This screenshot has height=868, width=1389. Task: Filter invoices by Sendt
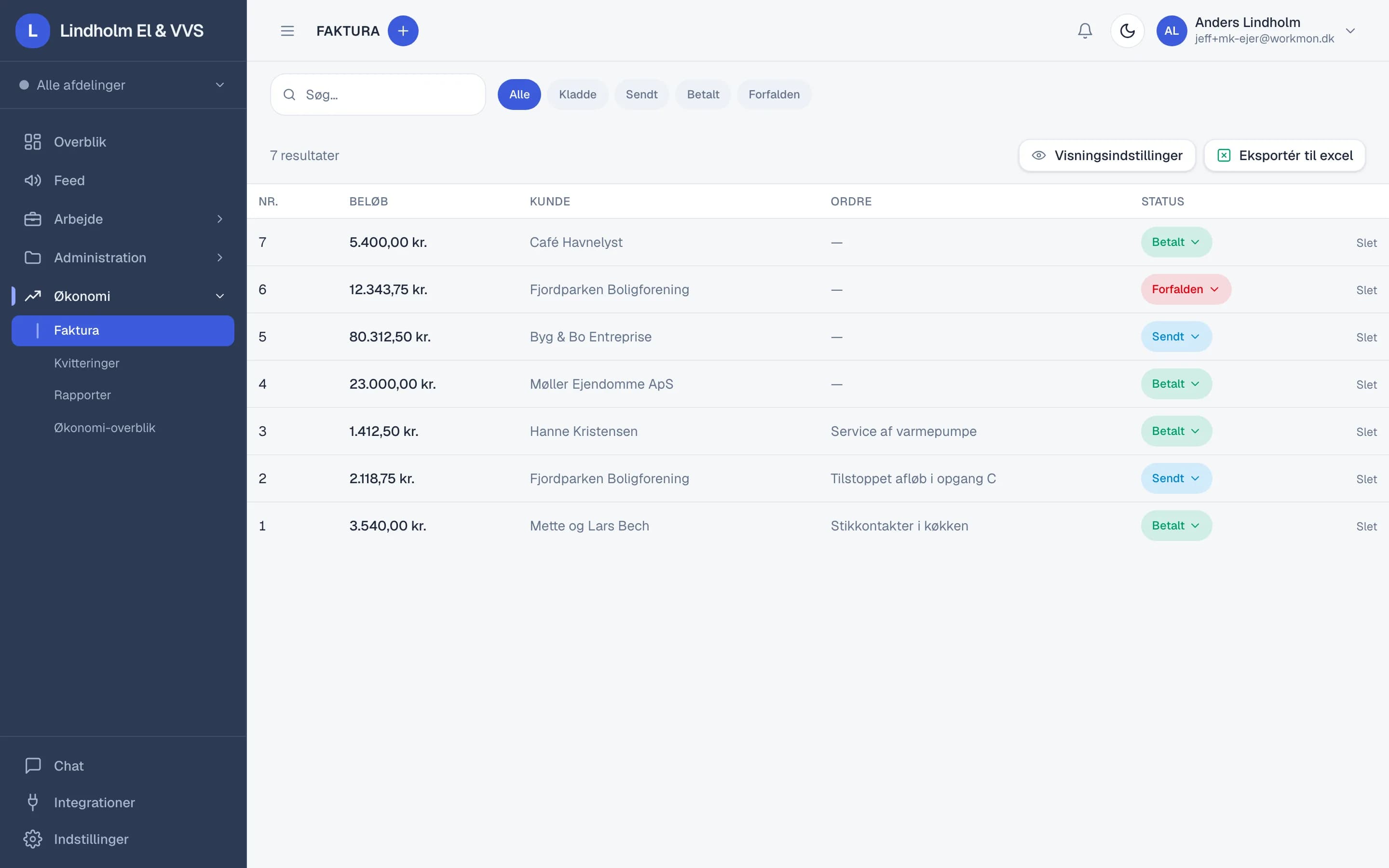[x=641, y=94]
